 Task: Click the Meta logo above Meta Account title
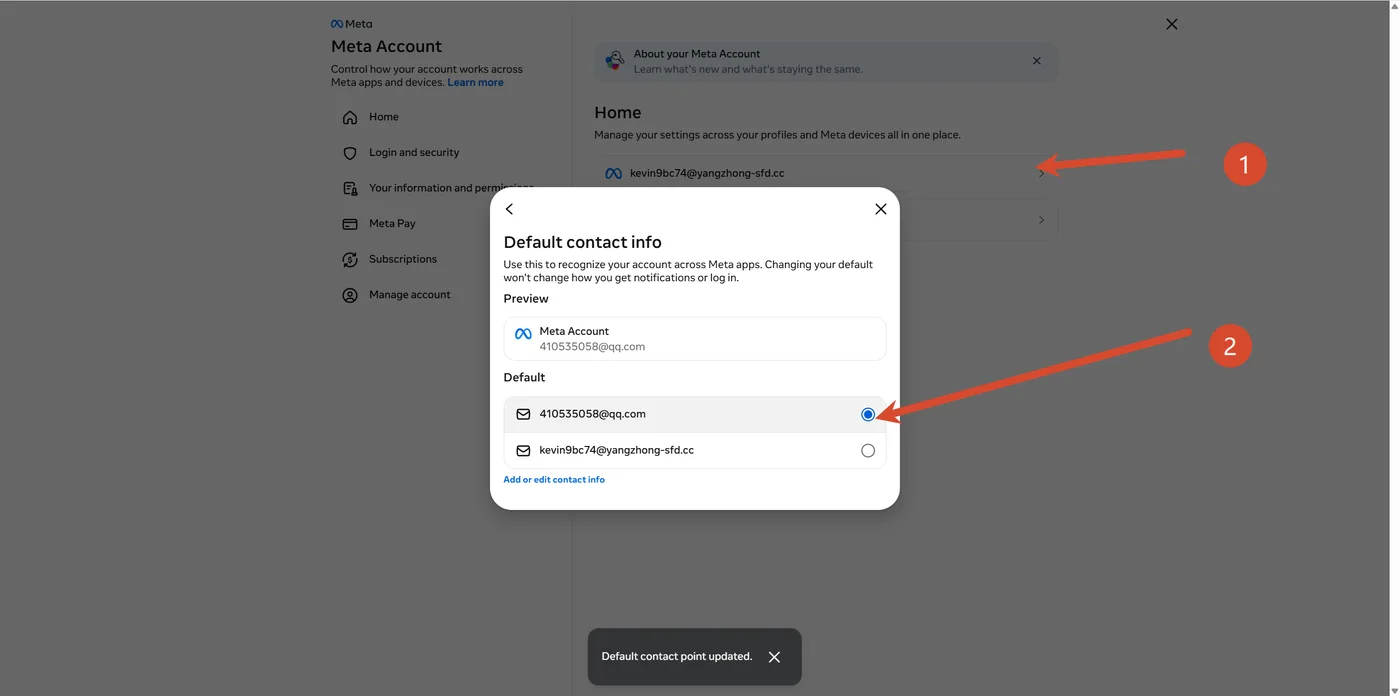351,24
